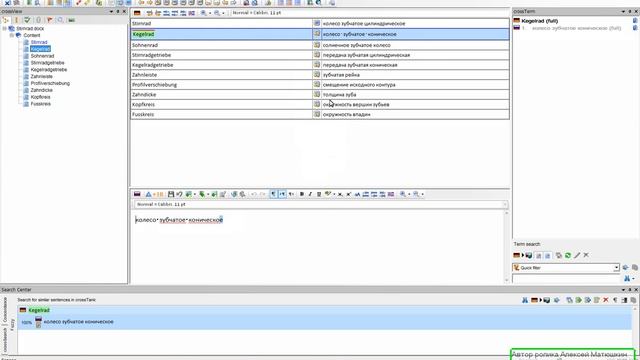Save the segment with the floppy disk icon
The width and height of the screenshot is (640, 360).
[171, 194]
